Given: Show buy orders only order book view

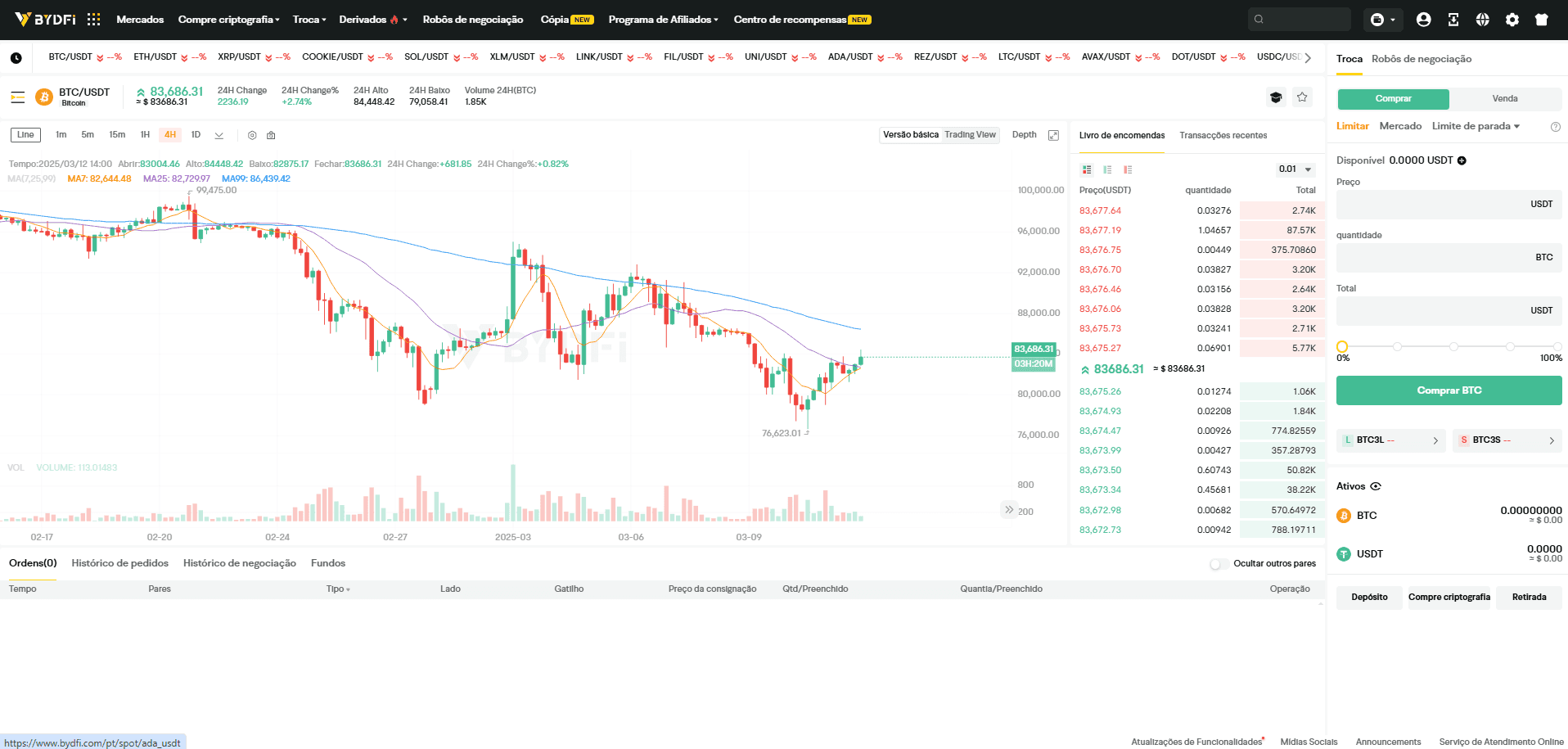Looking at the screenshot, I should [x=1107, y=169].
